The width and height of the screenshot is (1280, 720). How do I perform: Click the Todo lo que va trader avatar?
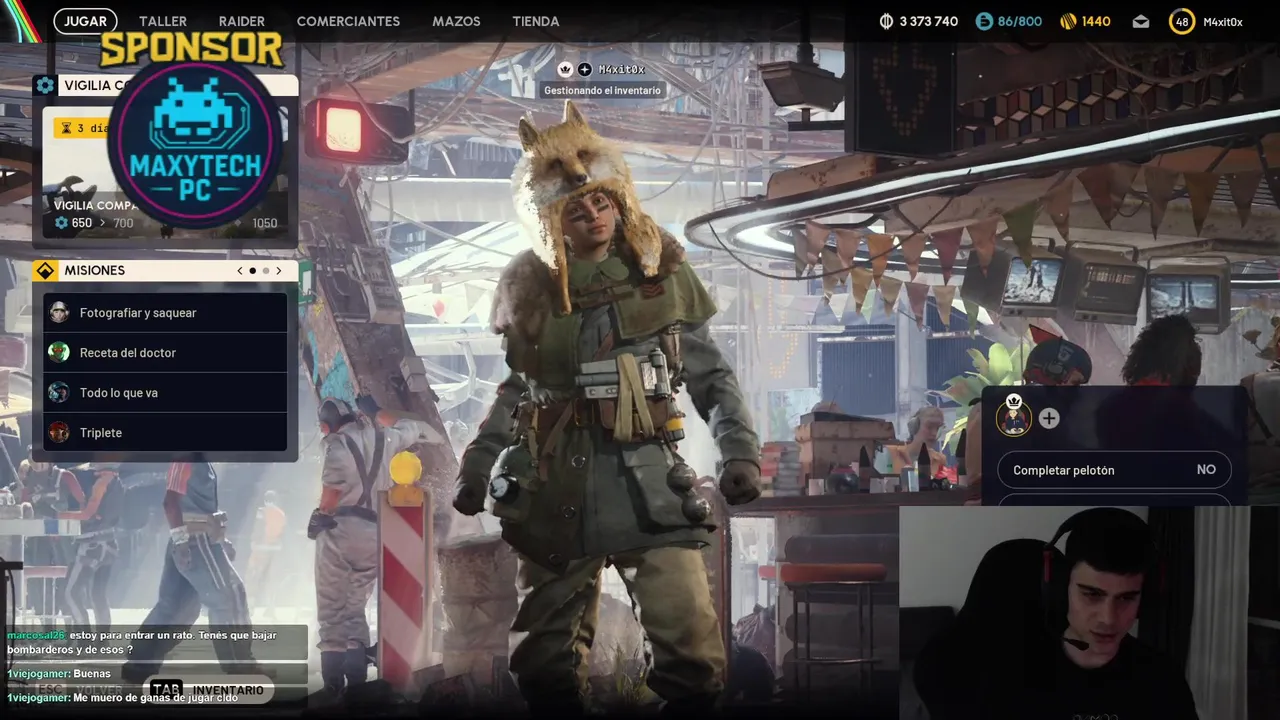click(59, 392)
